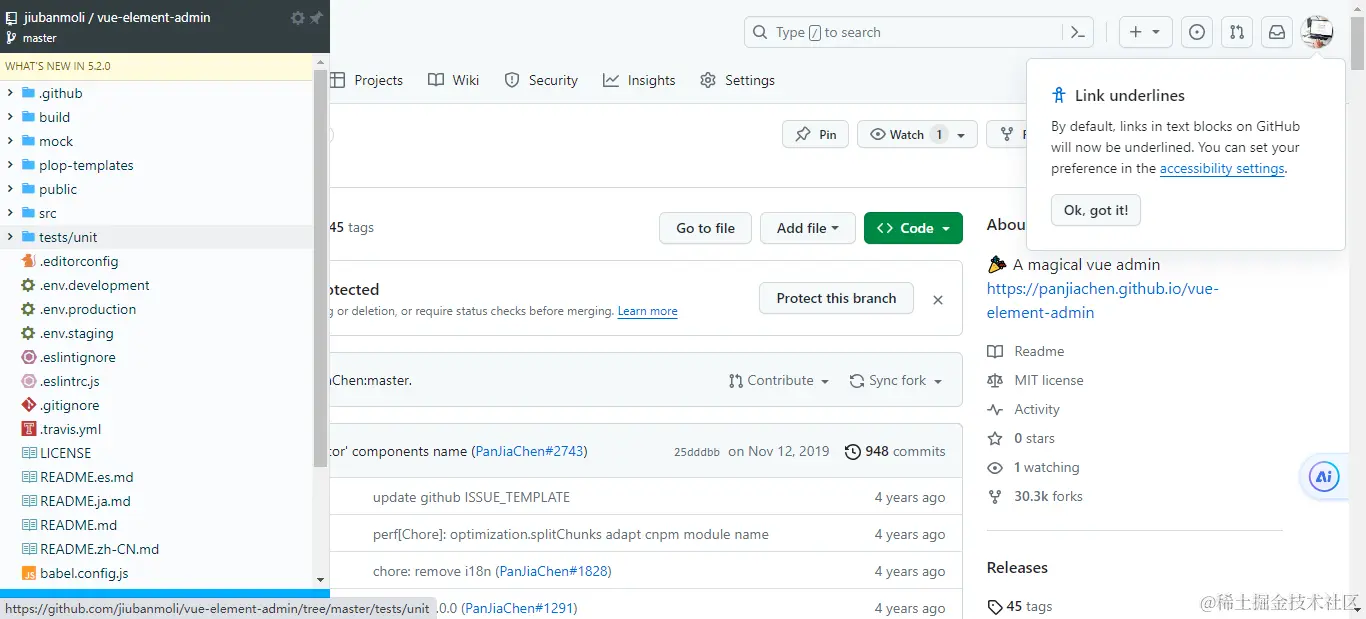Click the user avatar
The width and height of the screenshot is (1366, 619).
(x=1317, y=32)
